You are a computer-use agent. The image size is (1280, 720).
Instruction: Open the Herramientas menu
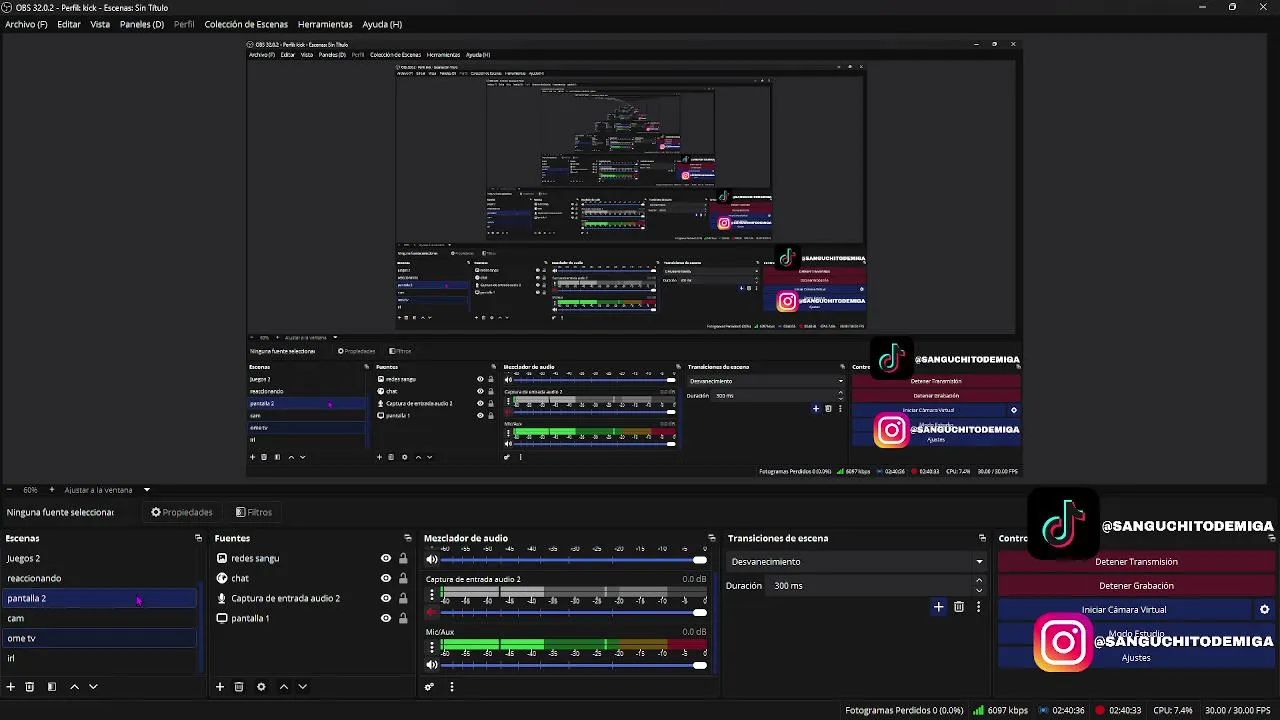[x=325, y=24]
